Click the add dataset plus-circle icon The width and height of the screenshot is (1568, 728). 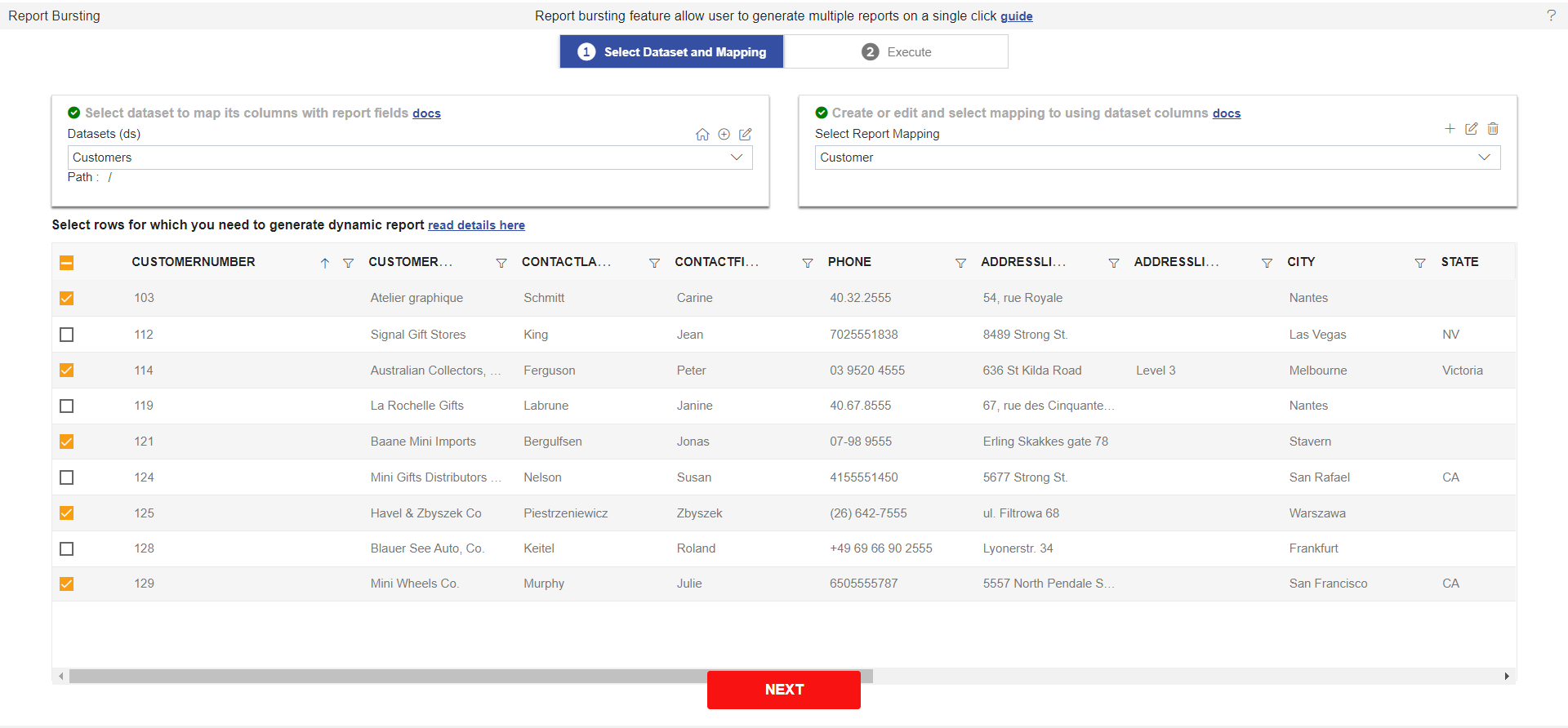[x=724, y=135]
